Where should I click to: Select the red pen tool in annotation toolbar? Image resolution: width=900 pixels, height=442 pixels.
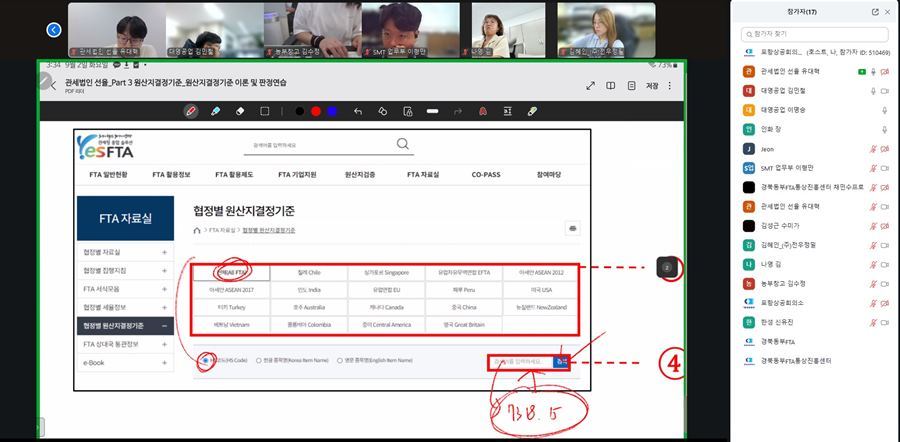coord(190,111)
